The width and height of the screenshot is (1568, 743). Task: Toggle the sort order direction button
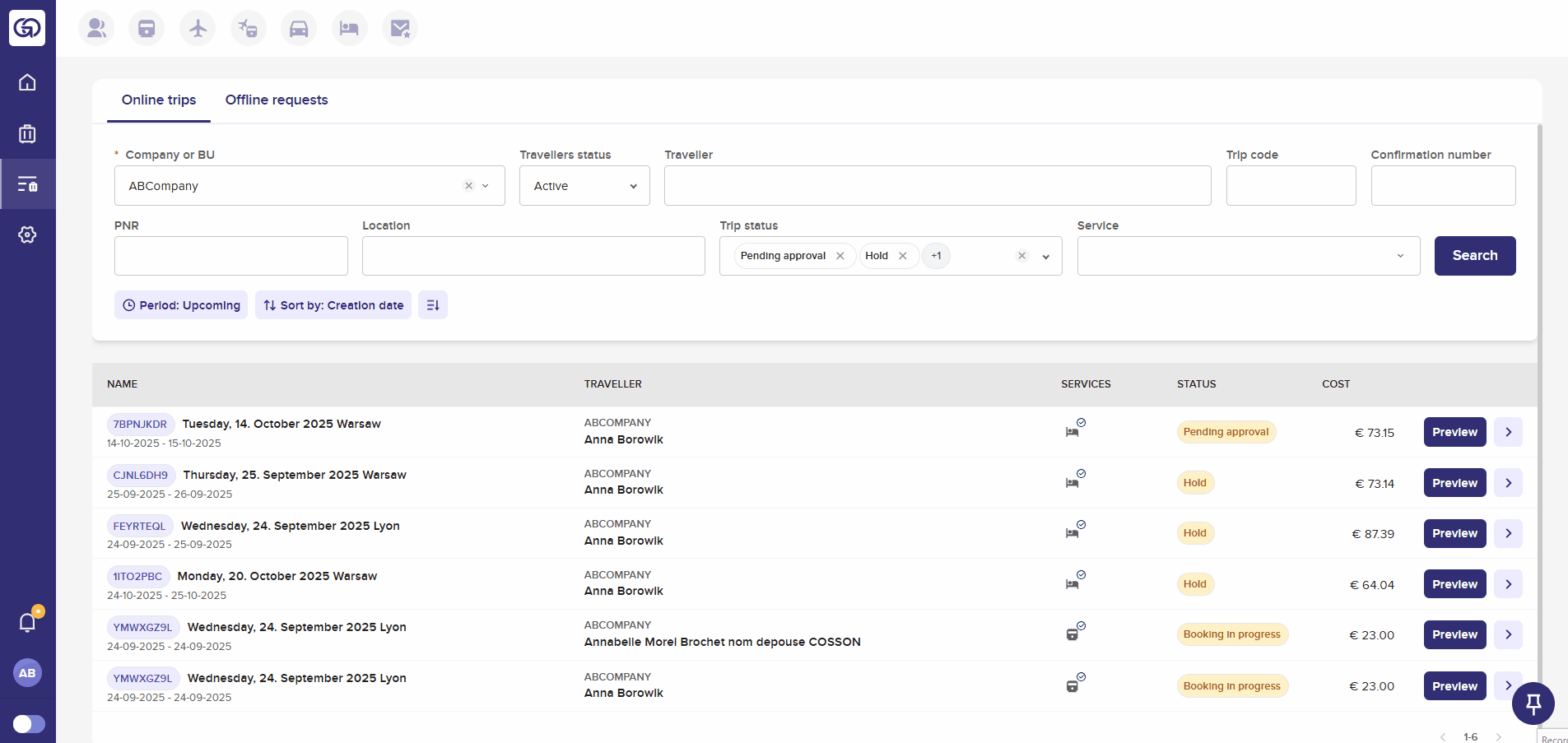(433, 305)
